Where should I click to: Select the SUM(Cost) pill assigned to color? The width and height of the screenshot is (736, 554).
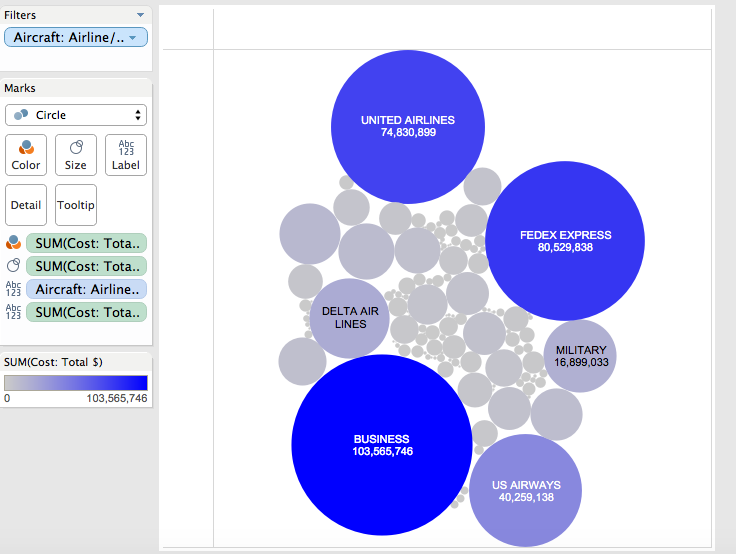pyautogui.click(x=86, y=243)
